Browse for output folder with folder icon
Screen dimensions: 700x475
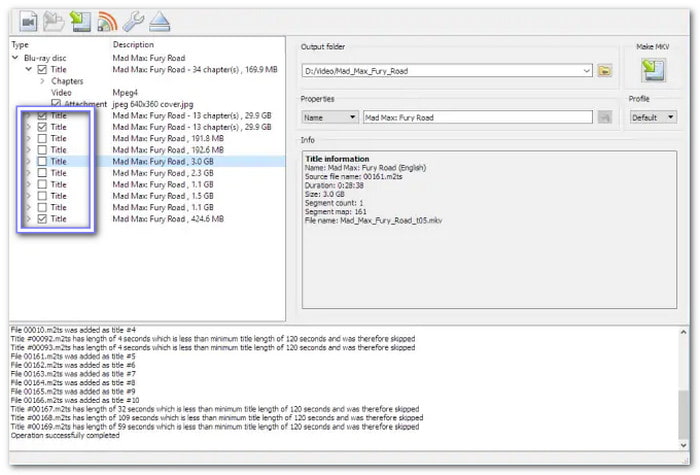click(x=605, y=70)
